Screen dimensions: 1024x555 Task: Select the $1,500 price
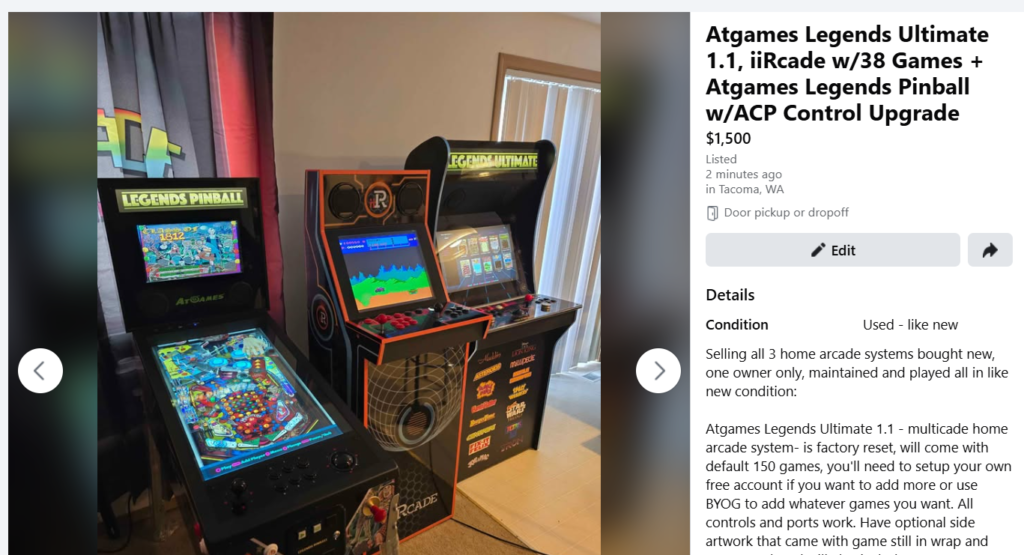tap(728, 138)
